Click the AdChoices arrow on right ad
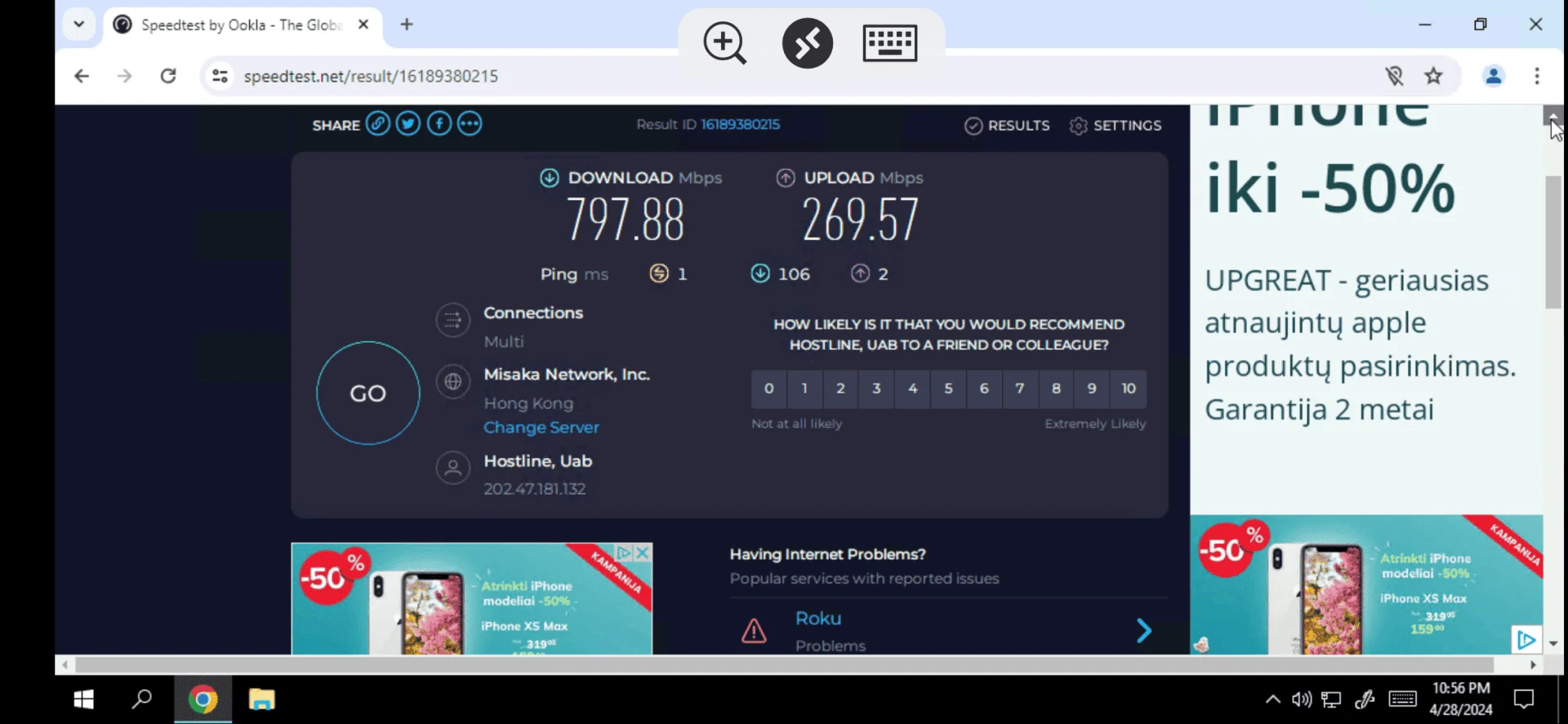1568x724 pixels. tap(1526, 640)
